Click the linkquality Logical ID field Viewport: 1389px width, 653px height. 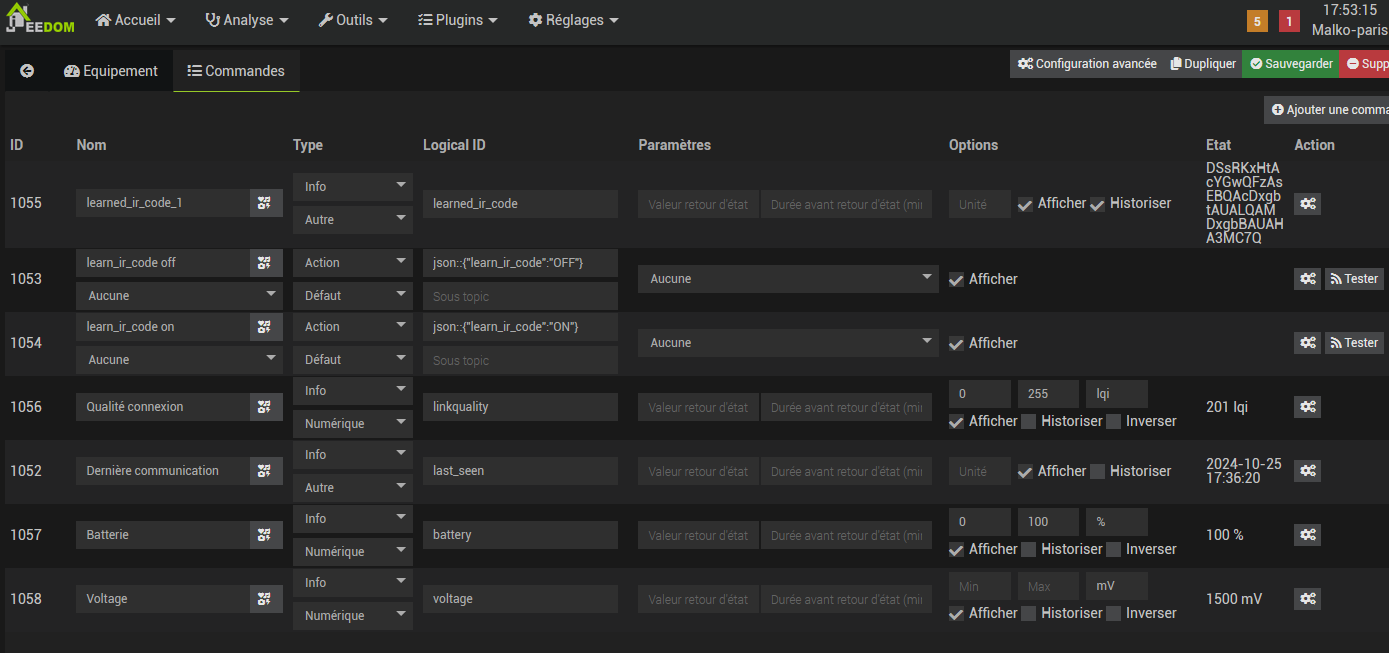coord(519,407)
